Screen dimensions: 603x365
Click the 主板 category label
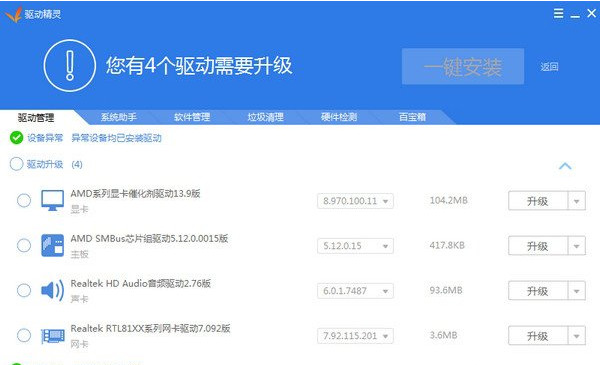click(80, 254)
